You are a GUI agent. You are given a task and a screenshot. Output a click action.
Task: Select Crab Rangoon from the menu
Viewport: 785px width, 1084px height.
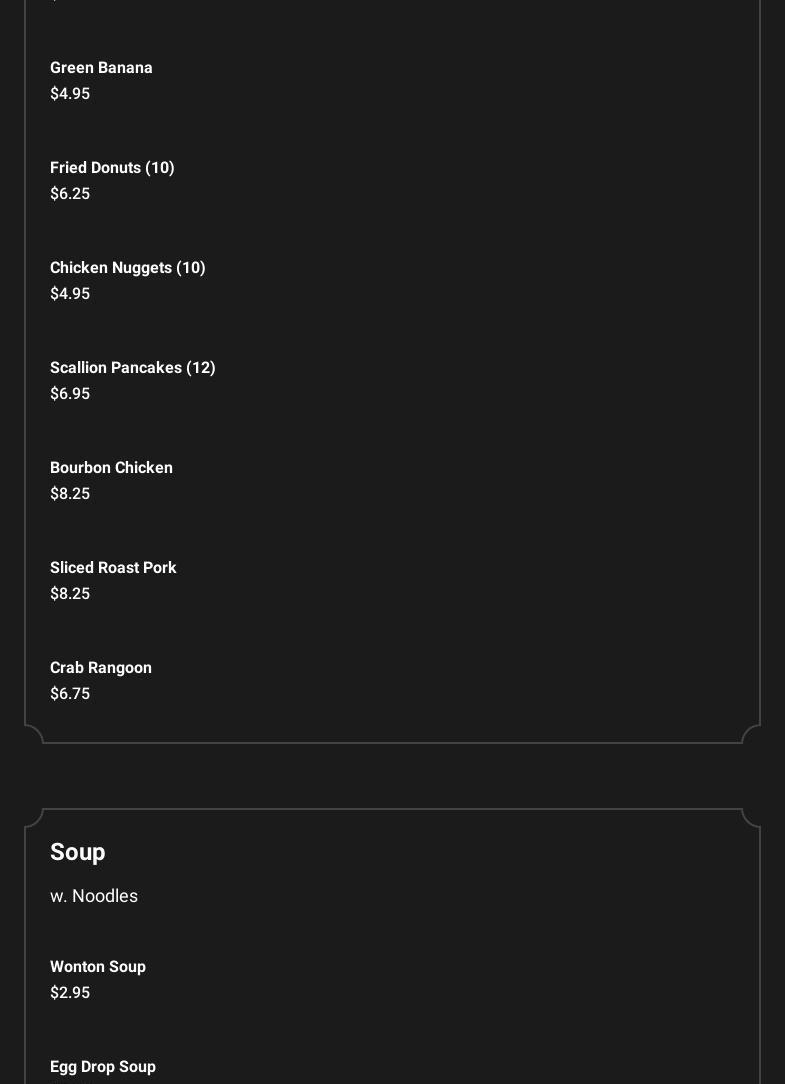101,668
